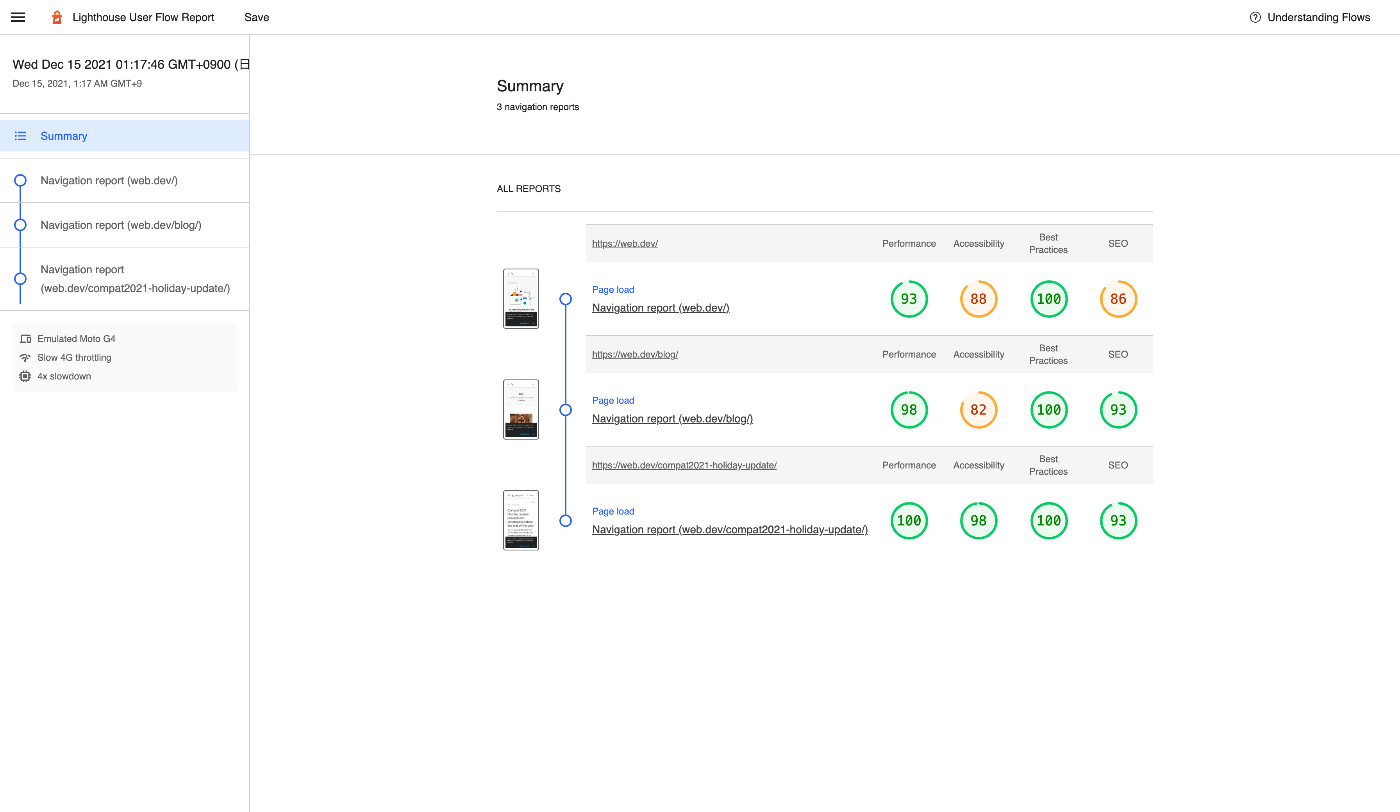Click SEO score 93 gauge for web.dev/blog/

[1118, 410]
